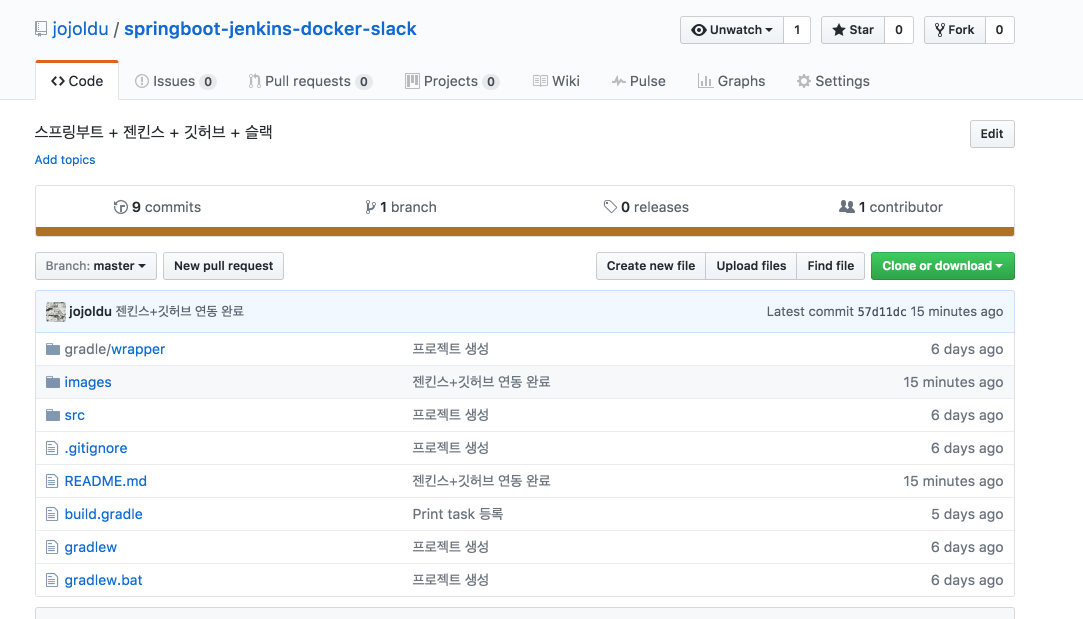1083x619 pixels.
Task: Click the folder icon next to images
Action: pyautogui.click(x=52, y=382)
